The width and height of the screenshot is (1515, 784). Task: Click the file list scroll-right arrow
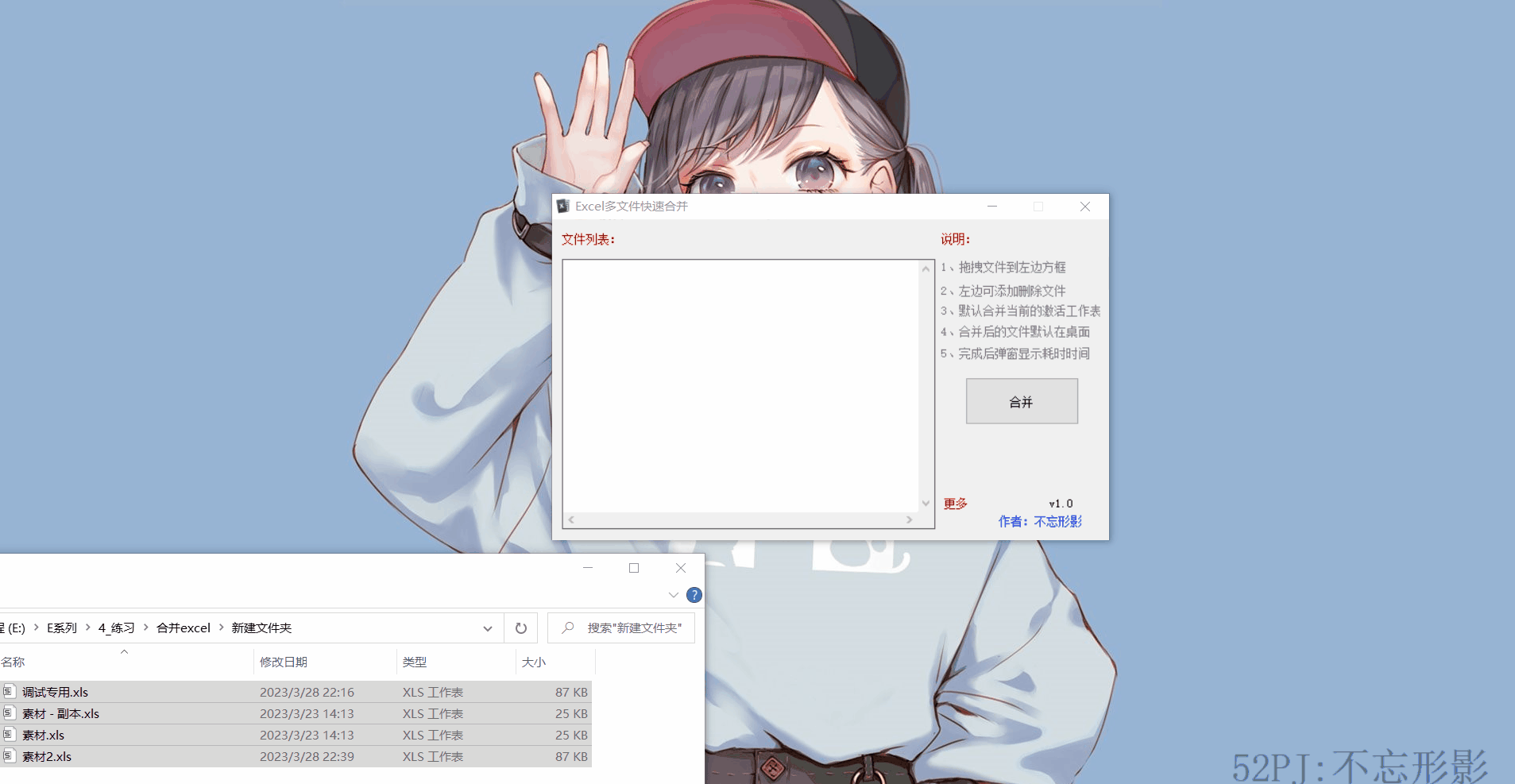(x=910, y=519)
